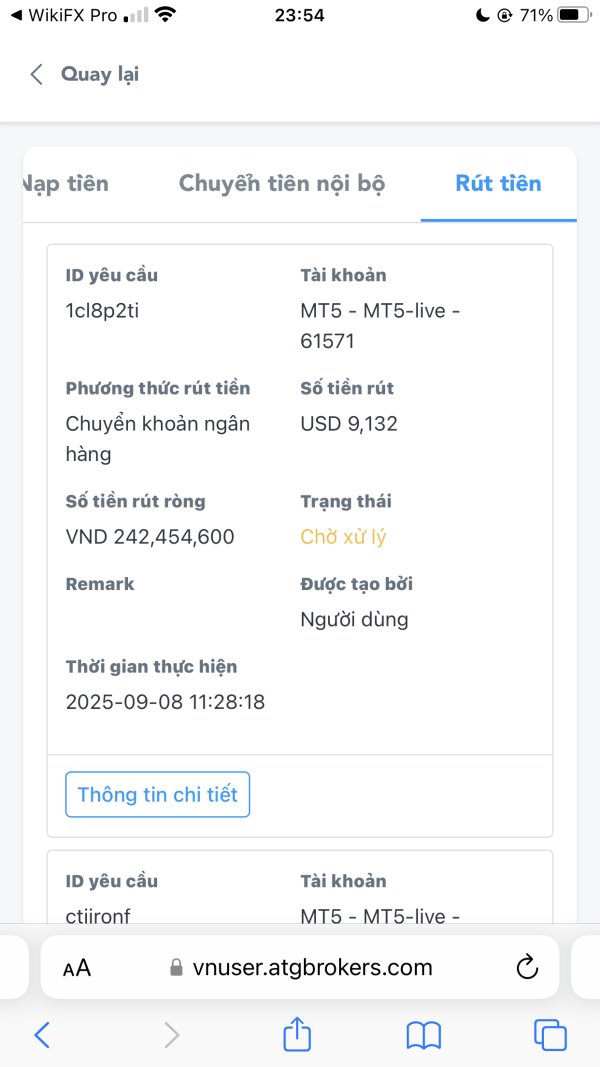Open the Safari bookmarks book icon

point(424,1036)
